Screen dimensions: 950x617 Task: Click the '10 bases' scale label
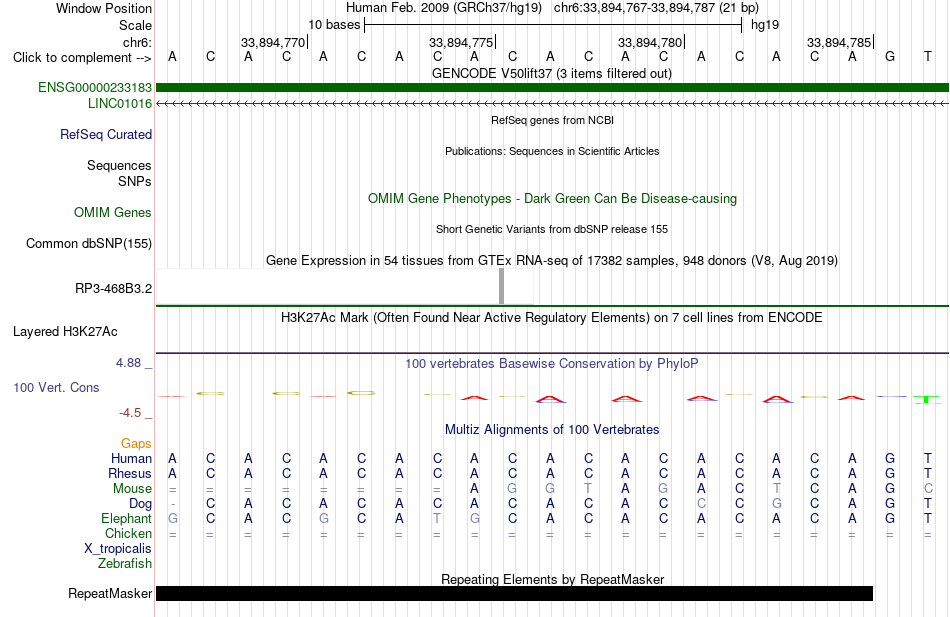click(334, 25)
